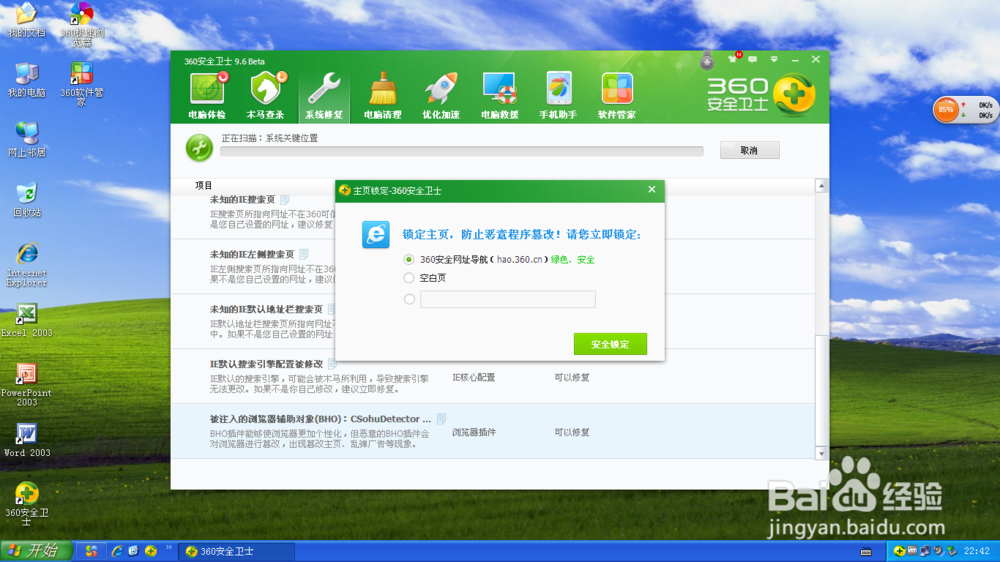
Task: Open 电脑清理 broom cleanup module
Action: click(383, 95)
